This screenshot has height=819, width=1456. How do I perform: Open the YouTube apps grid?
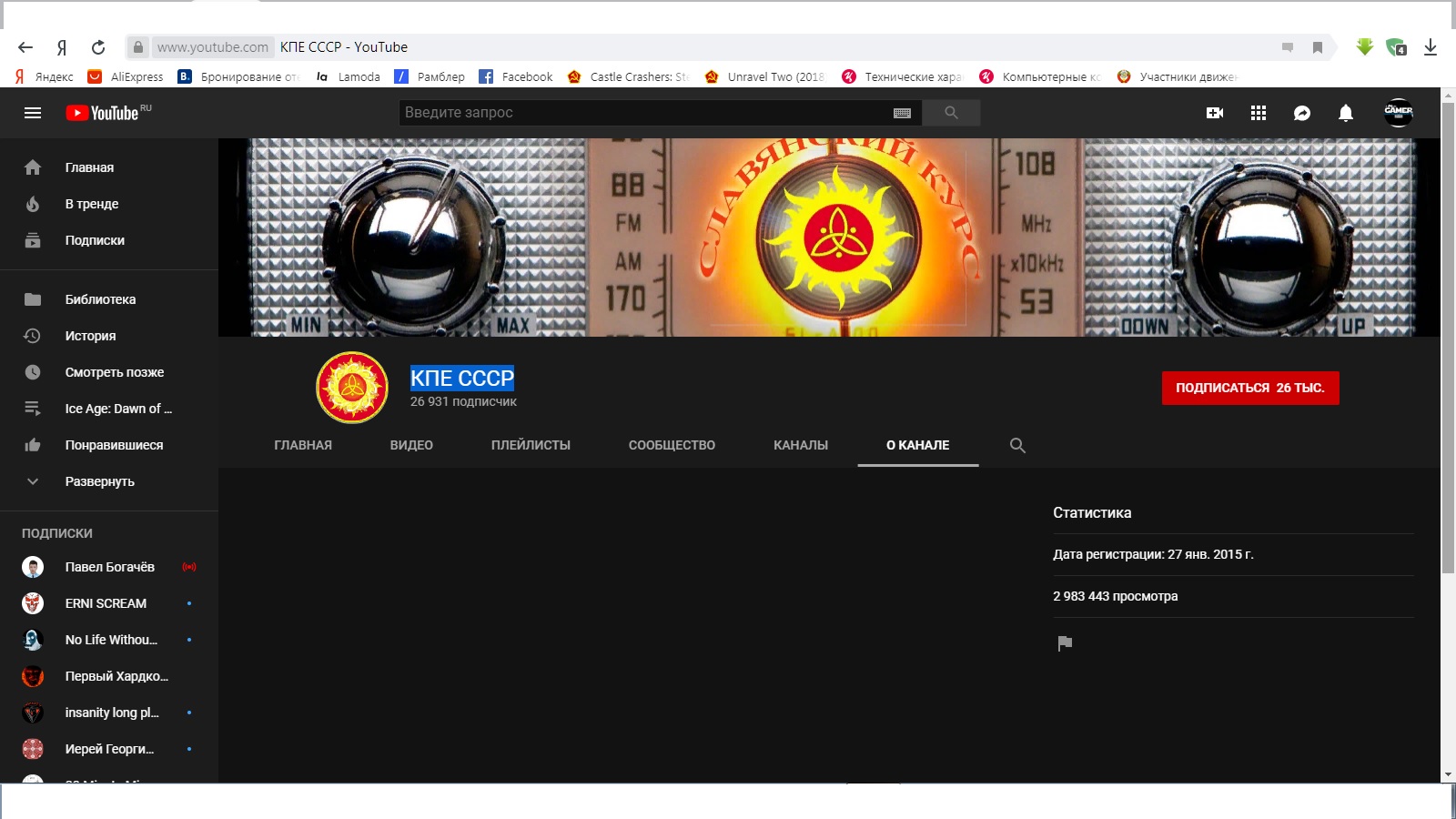click(1259, 113)
